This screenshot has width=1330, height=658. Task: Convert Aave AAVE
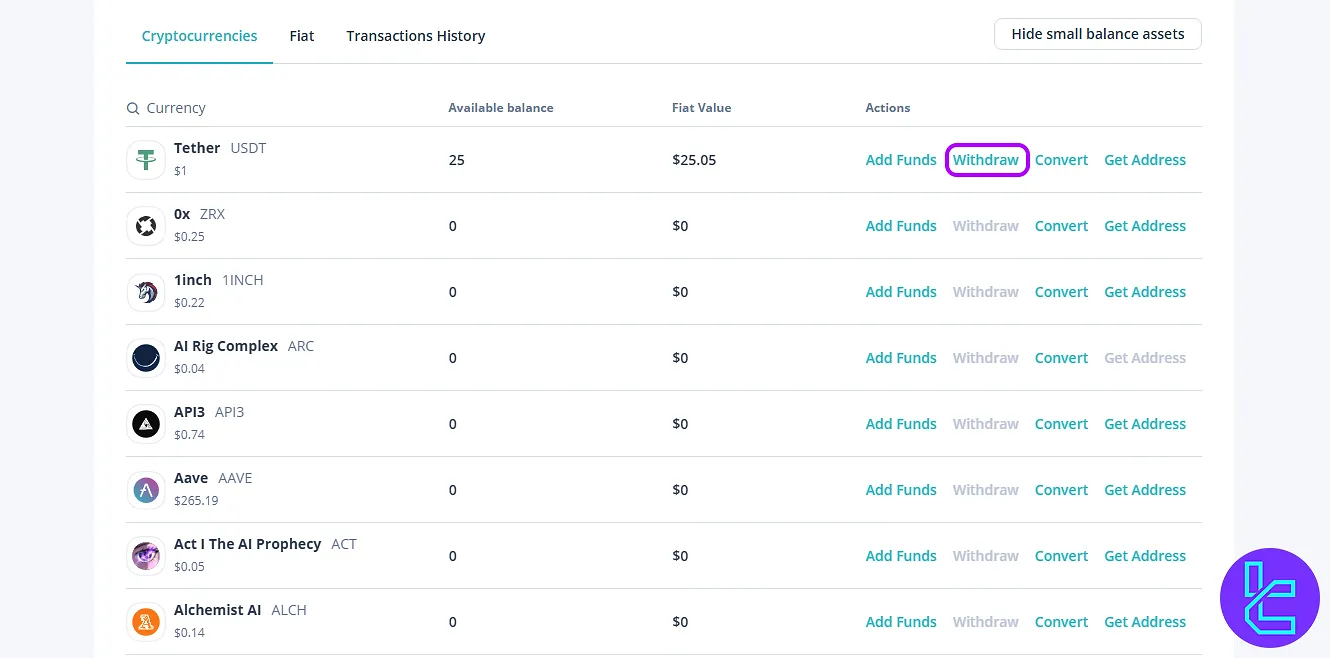click(x=1061, y=490)
